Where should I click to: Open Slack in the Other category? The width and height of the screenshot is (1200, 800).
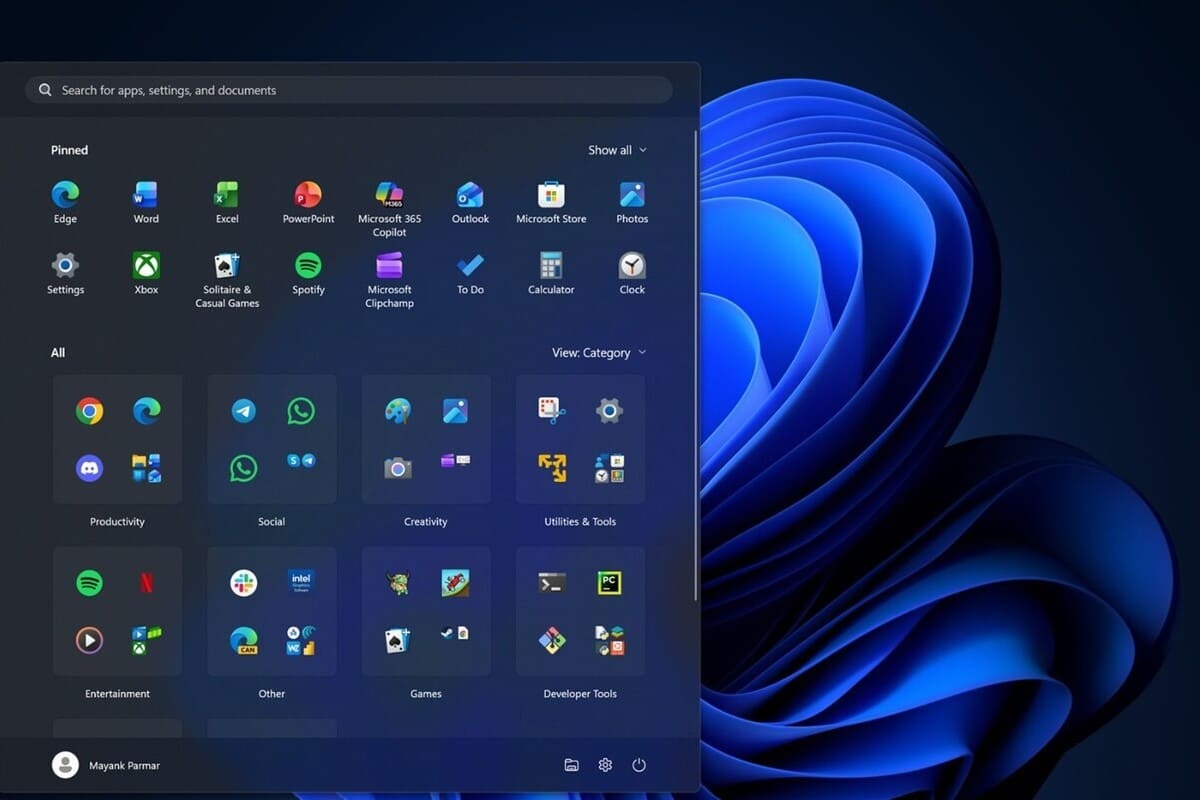click(x=243, y=583)
